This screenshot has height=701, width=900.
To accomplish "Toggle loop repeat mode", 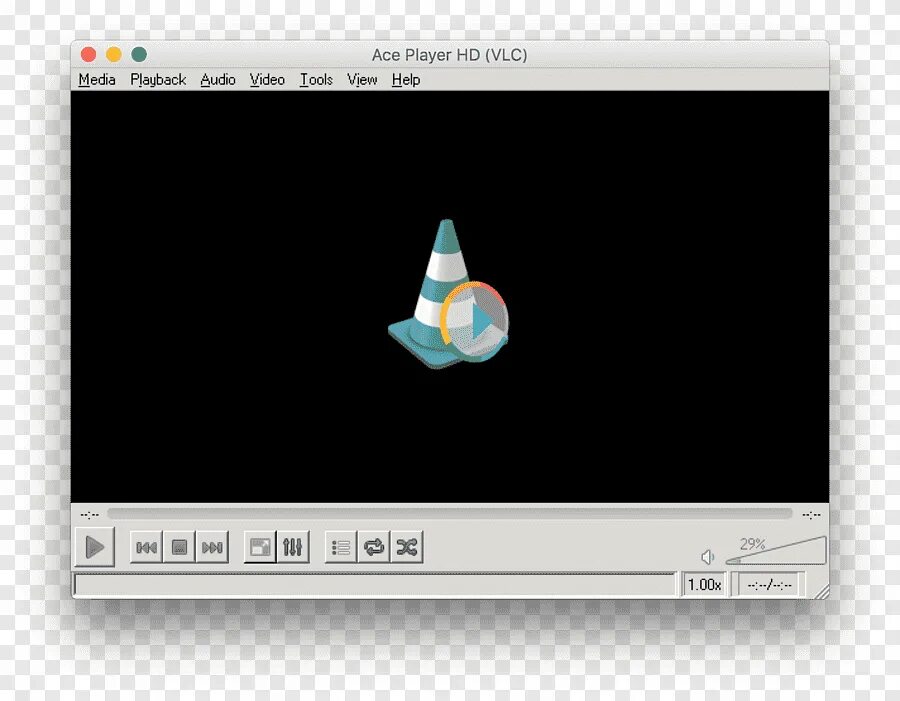I will pyautogui.click(x=374, y=547).
